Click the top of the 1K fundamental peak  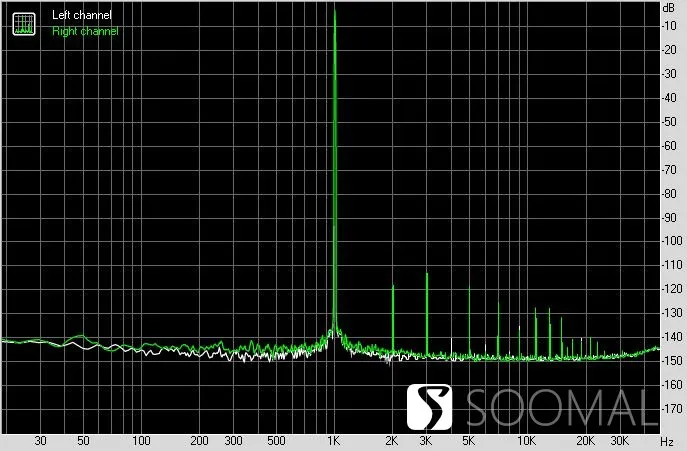pos(335,11)
